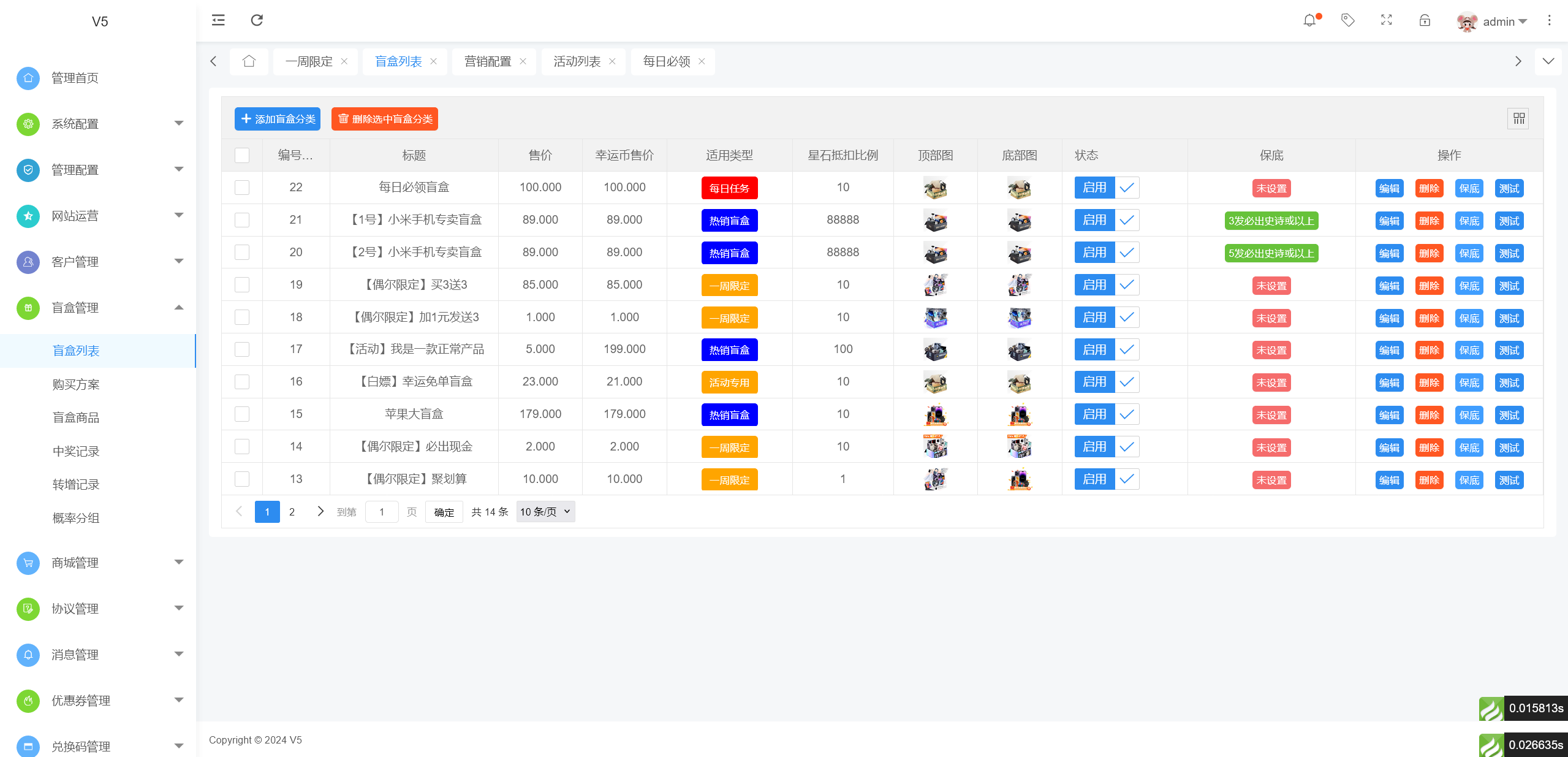Screen dimensions: 1568x757
Task: Open the 10条/页 page size dropdown
Action: click(x=544, y=511)
